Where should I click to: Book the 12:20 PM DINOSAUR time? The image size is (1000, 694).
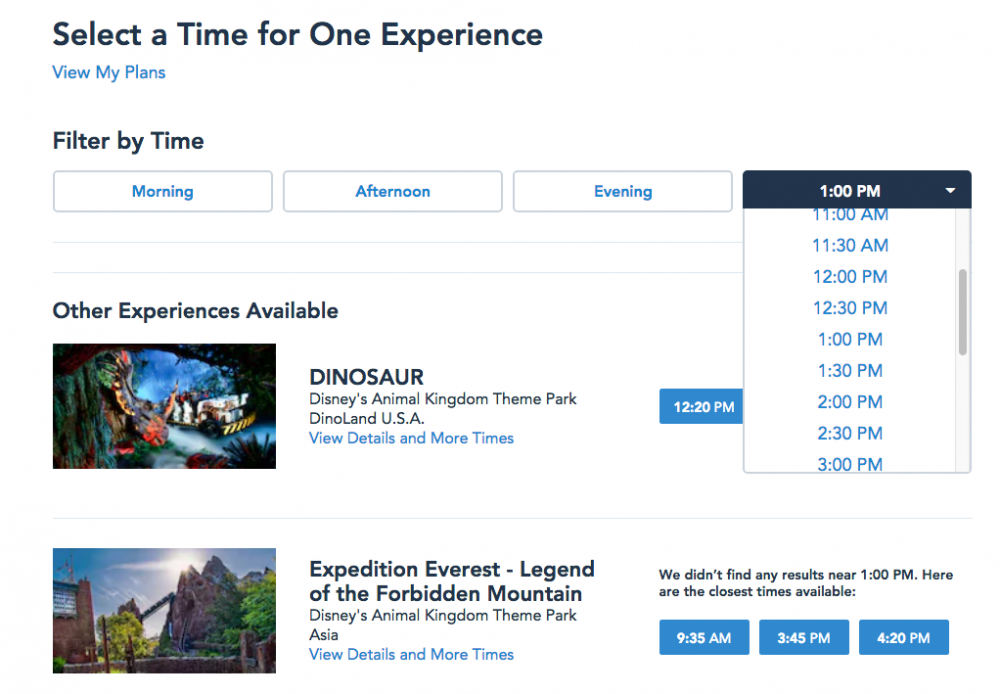pyautogui.click(x=702, y=407)
